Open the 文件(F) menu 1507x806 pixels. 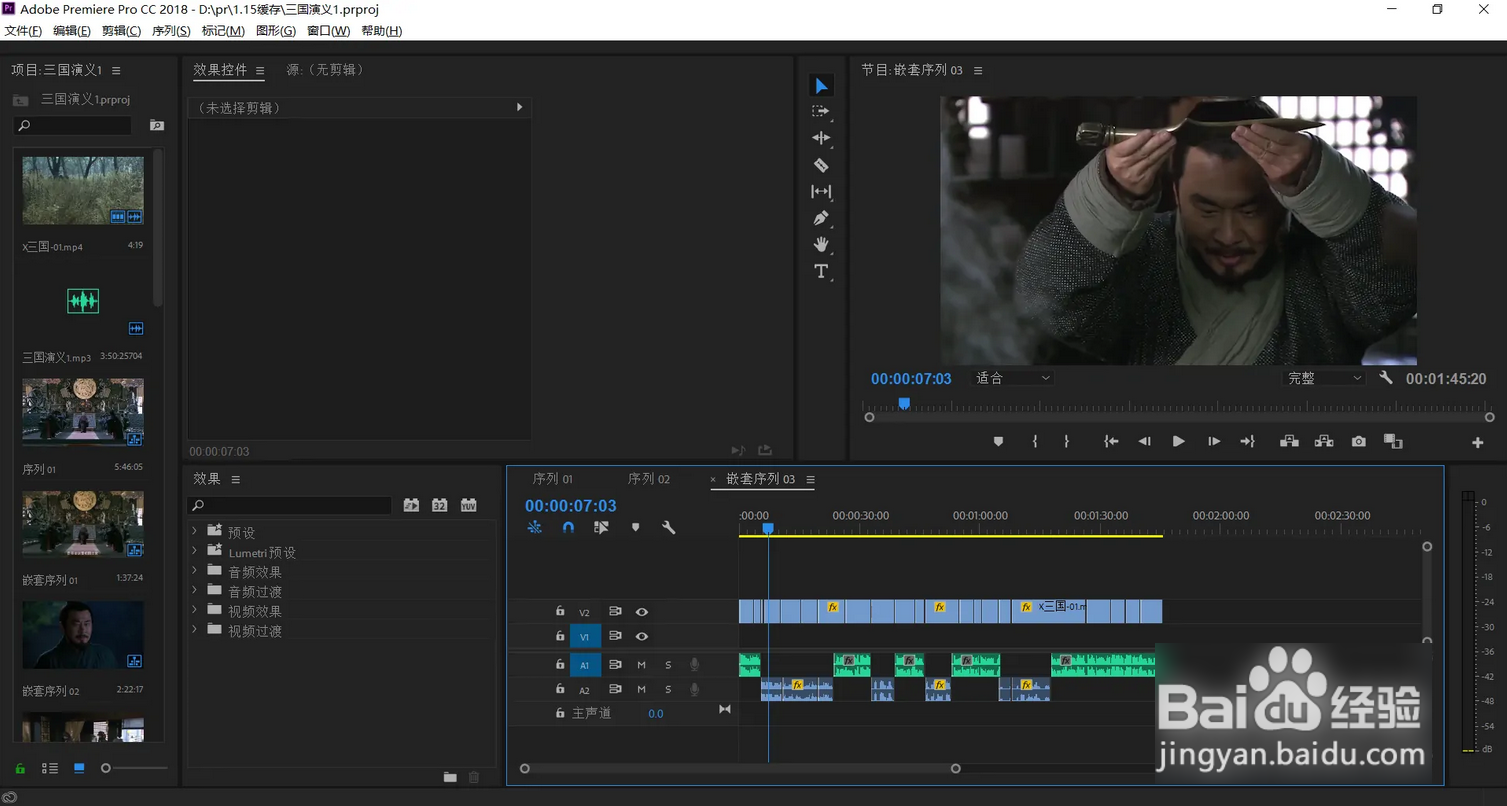click(23, 31)
